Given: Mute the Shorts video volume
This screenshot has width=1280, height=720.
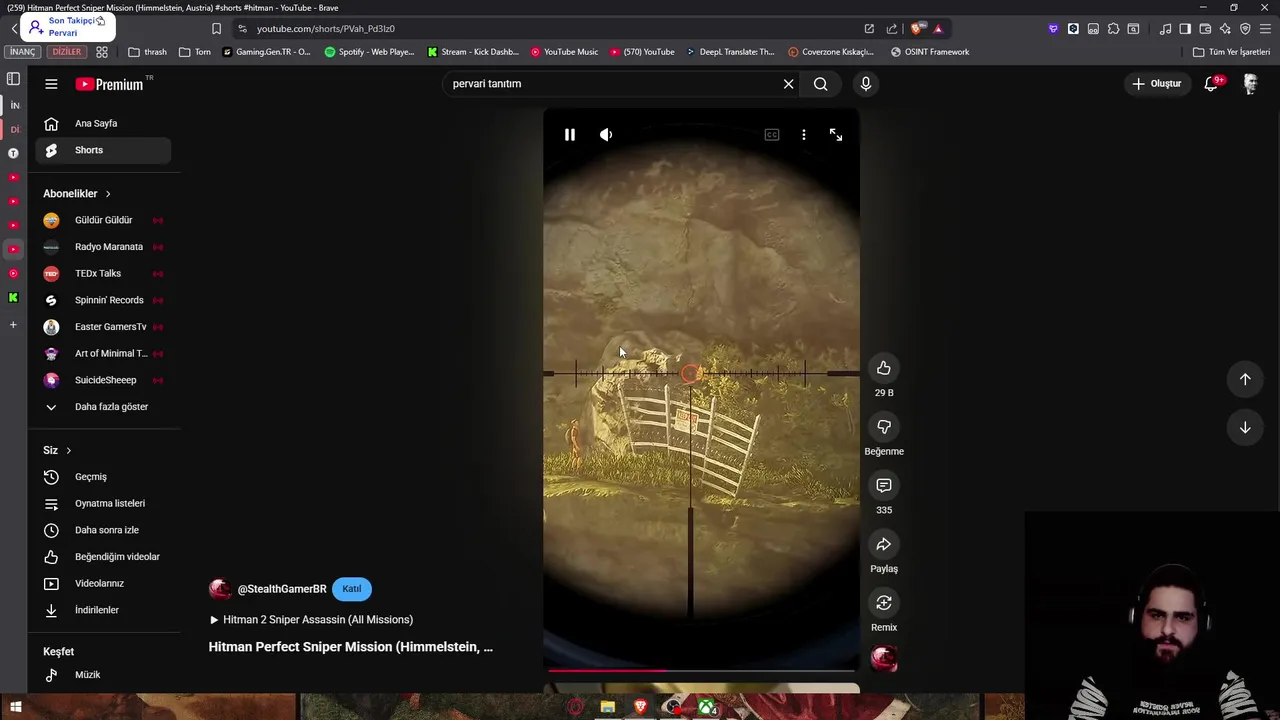Looking at the screenshot, I should (606, 135).
